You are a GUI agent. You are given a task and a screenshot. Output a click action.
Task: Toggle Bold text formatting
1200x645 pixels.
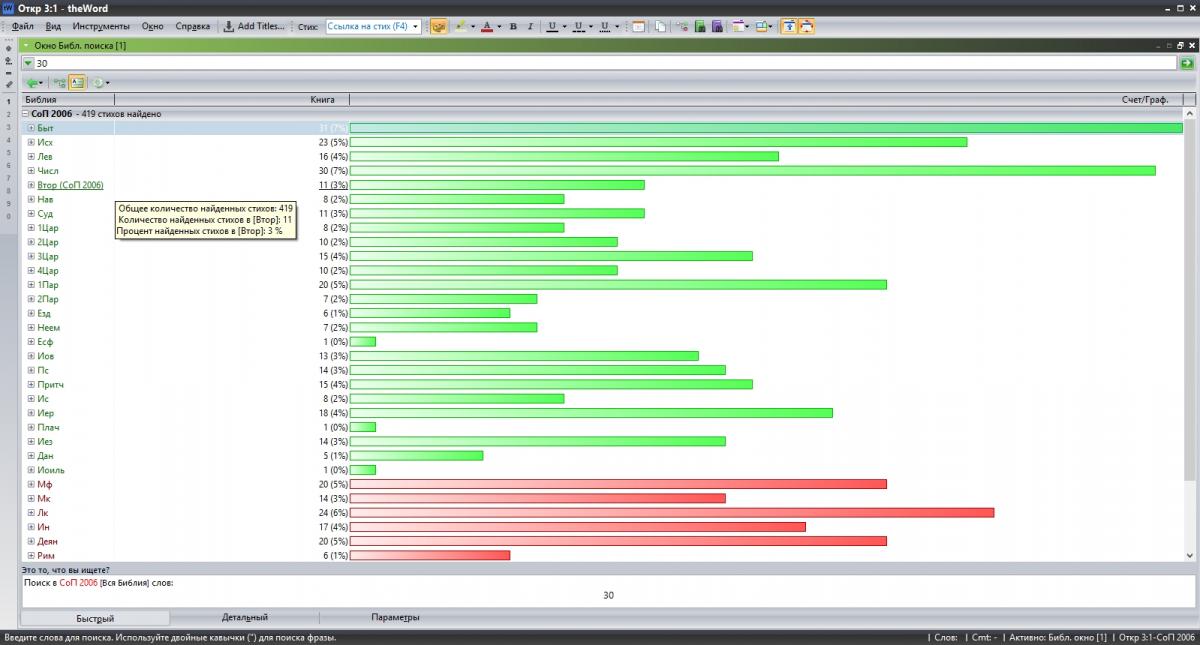click(513, 27)
